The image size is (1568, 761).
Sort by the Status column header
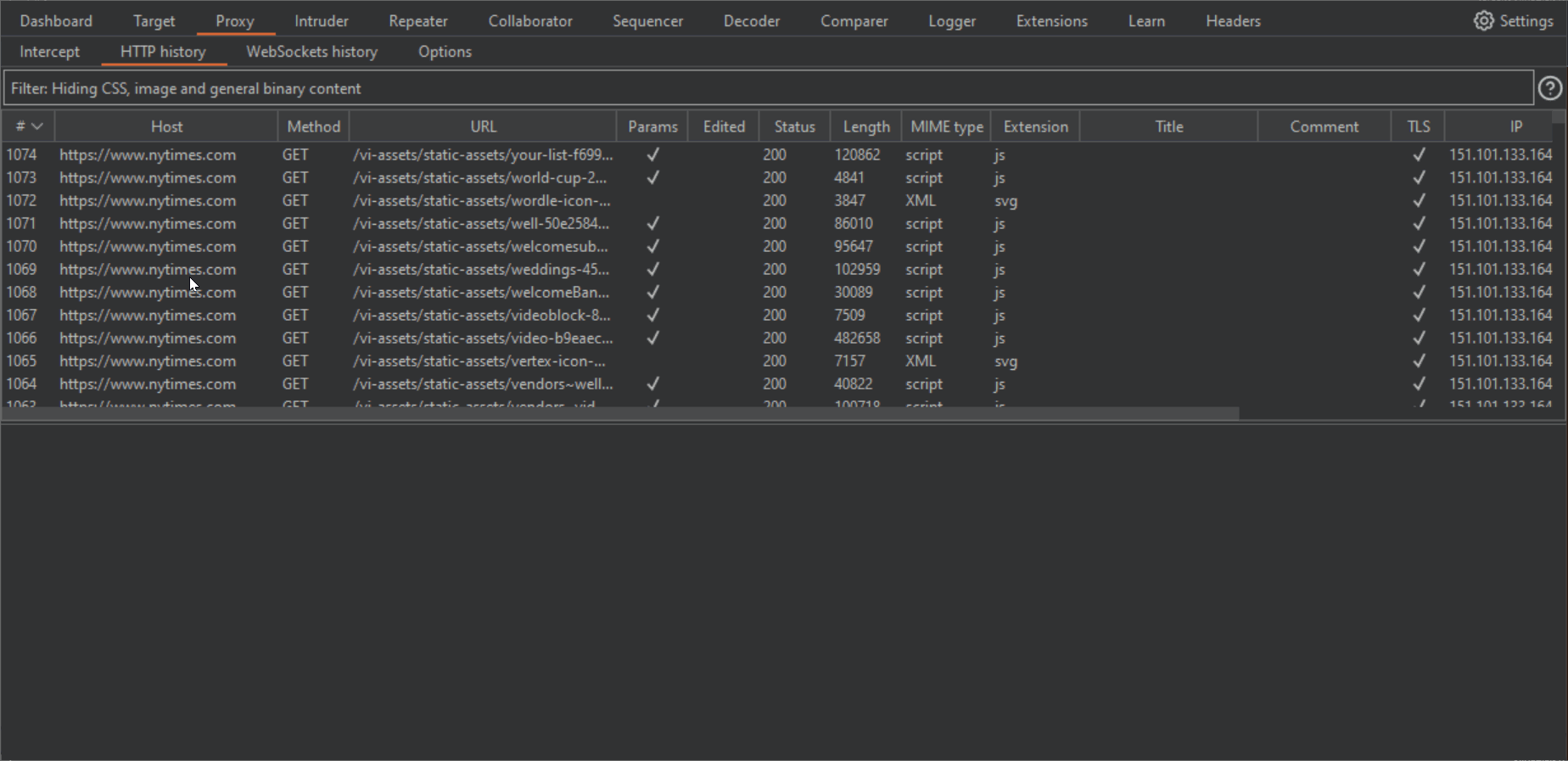click(x=794, y=126)
